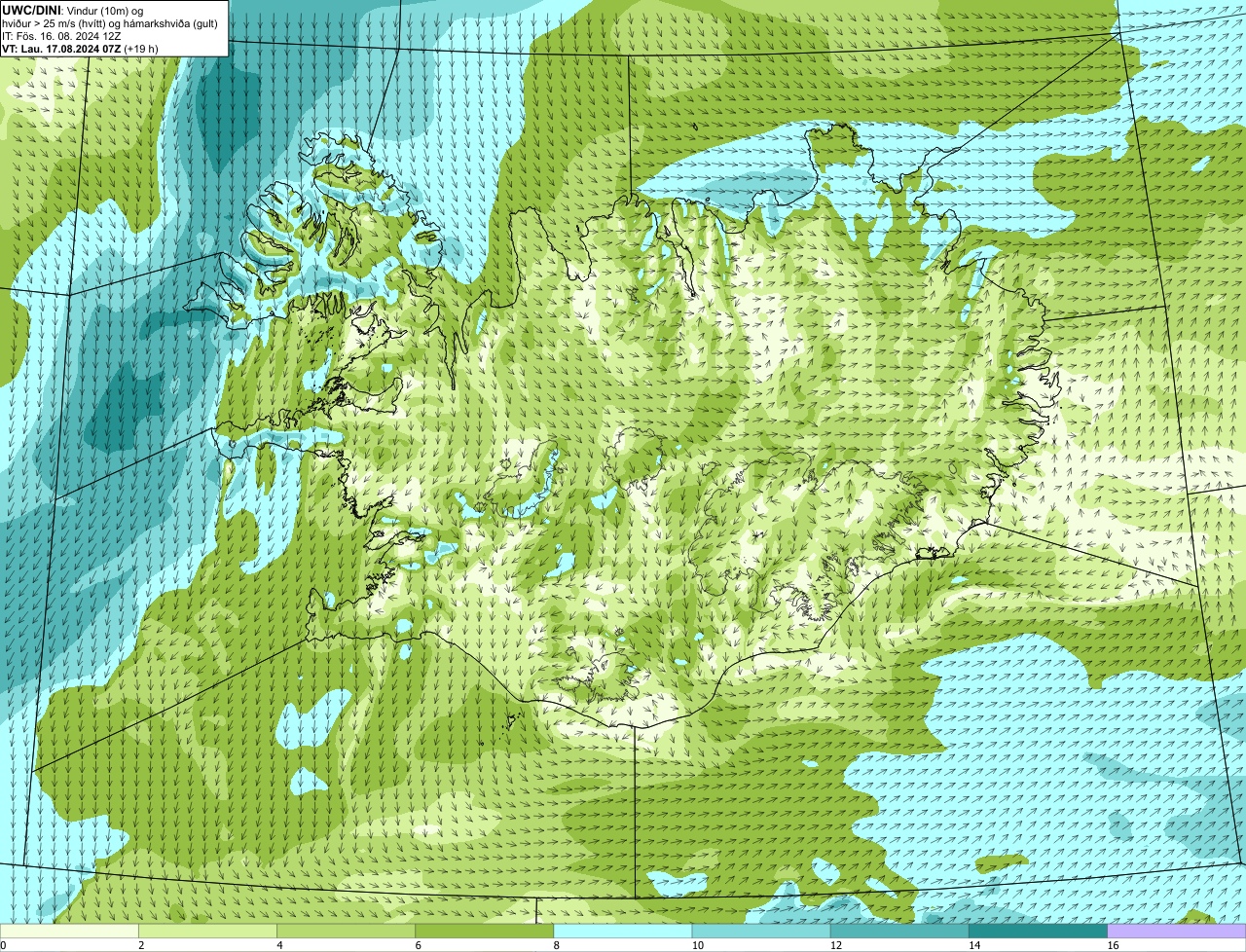The width and height of the screenshot is (1246, 952).
Task: Click the legend scale label '14'
Action: click(x=974, y=945)
